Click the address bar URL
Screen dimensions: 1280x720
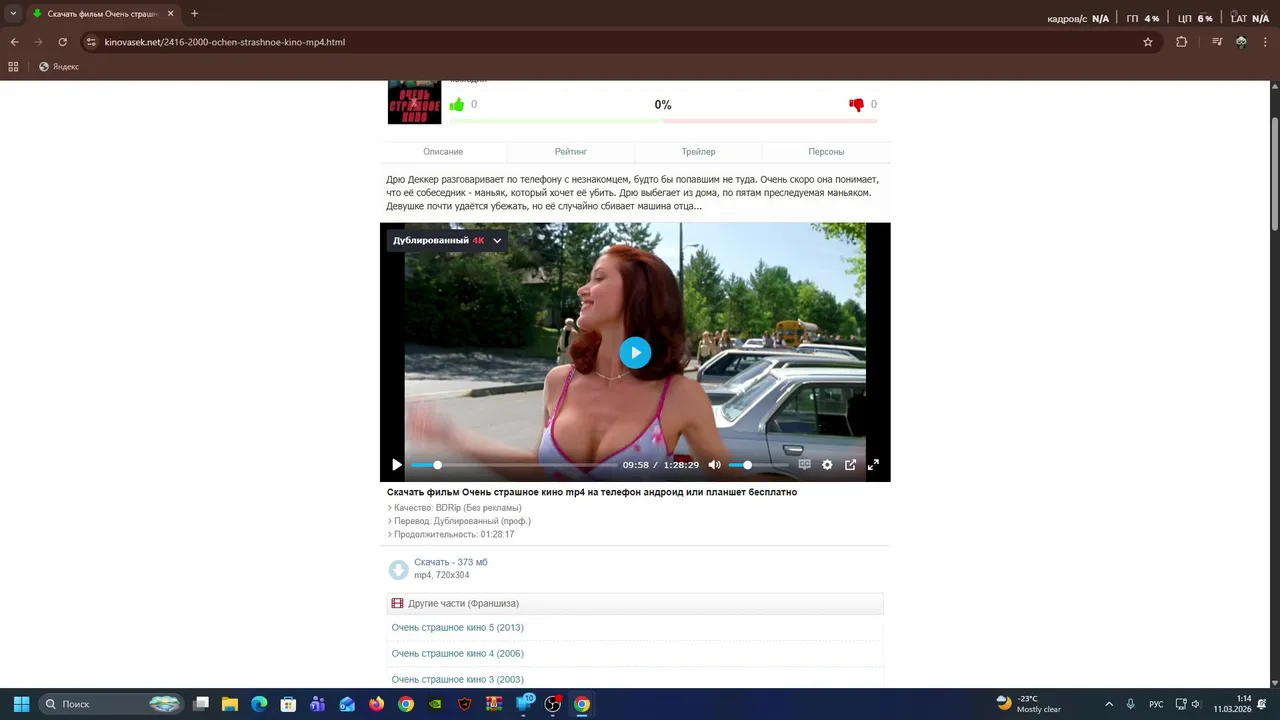[x=225, y=42]
